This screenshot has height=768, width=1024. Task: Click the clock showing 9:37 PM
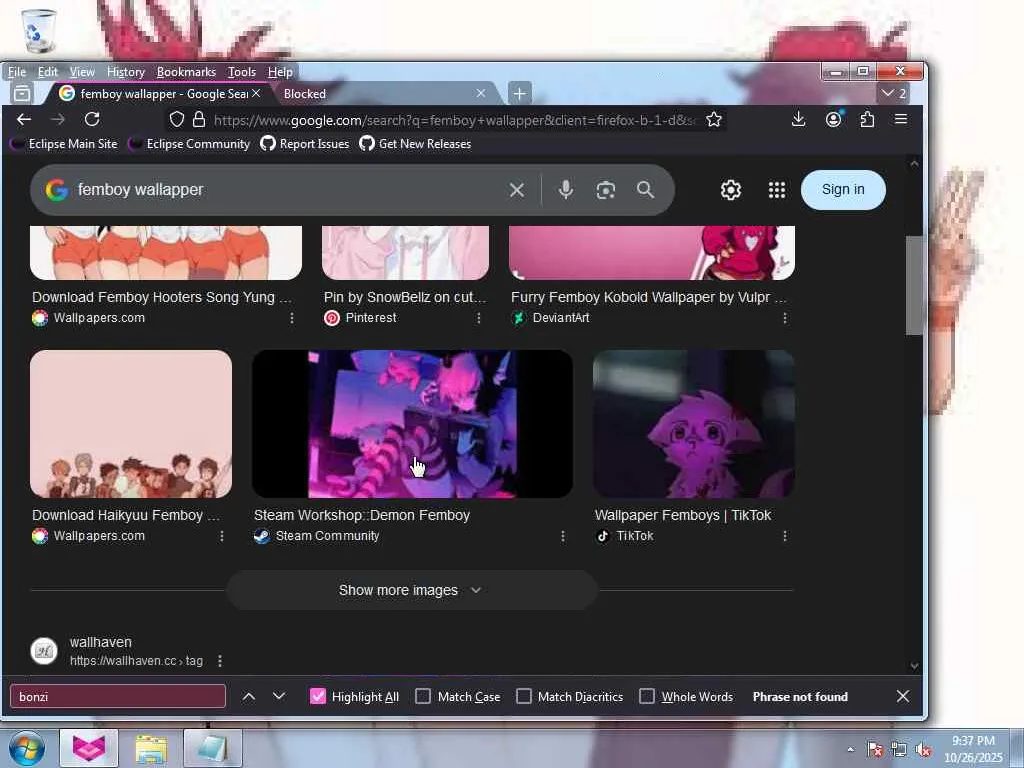click(973, 741)
